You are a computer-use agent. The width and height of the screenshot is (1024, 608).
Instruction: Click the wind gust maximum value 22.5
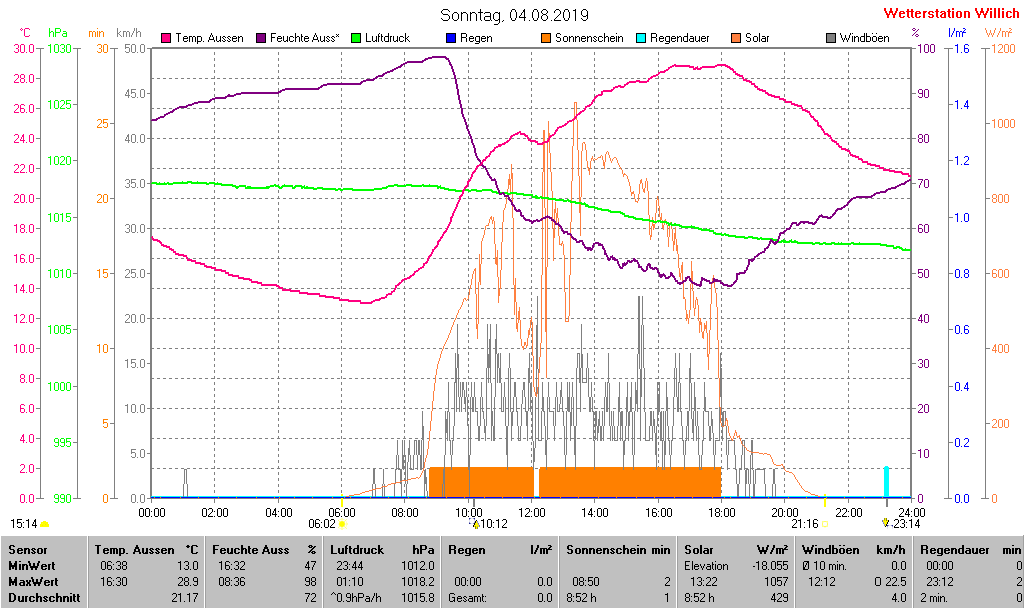tap(895, 581)
